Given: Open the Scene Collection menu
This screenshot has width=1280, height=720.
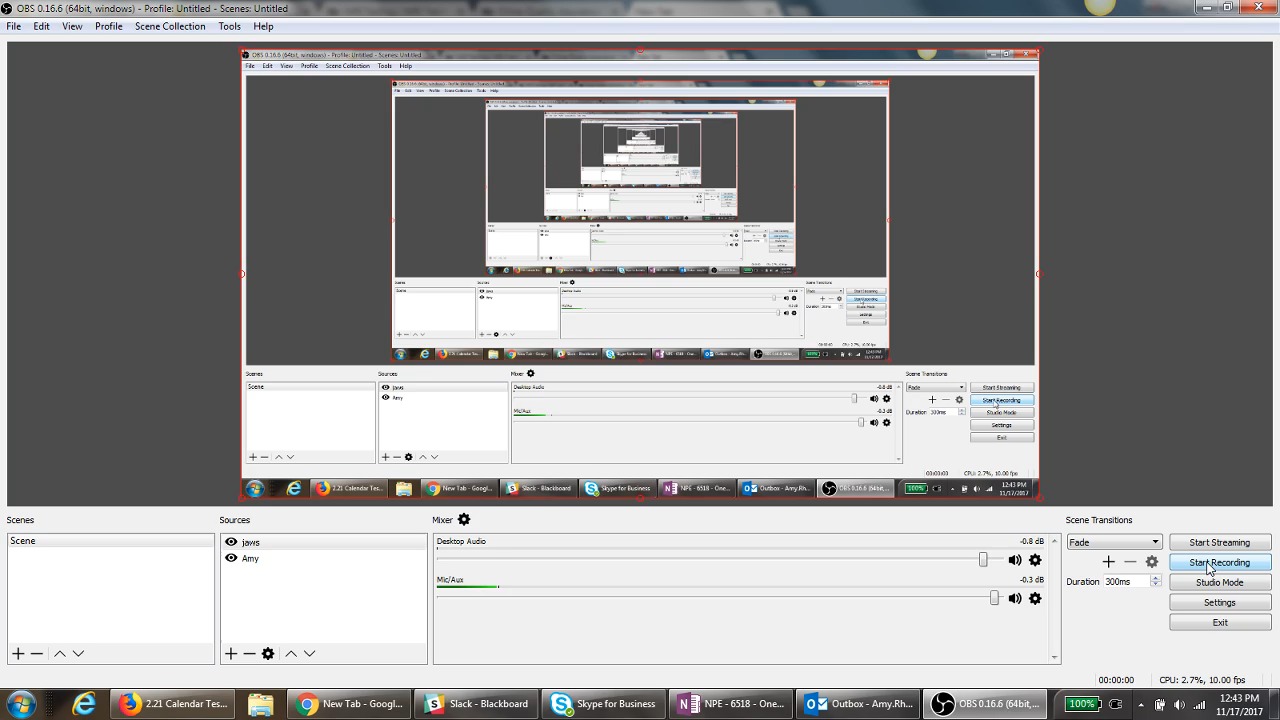Looking at the screenshot, I should click(170, 27).
